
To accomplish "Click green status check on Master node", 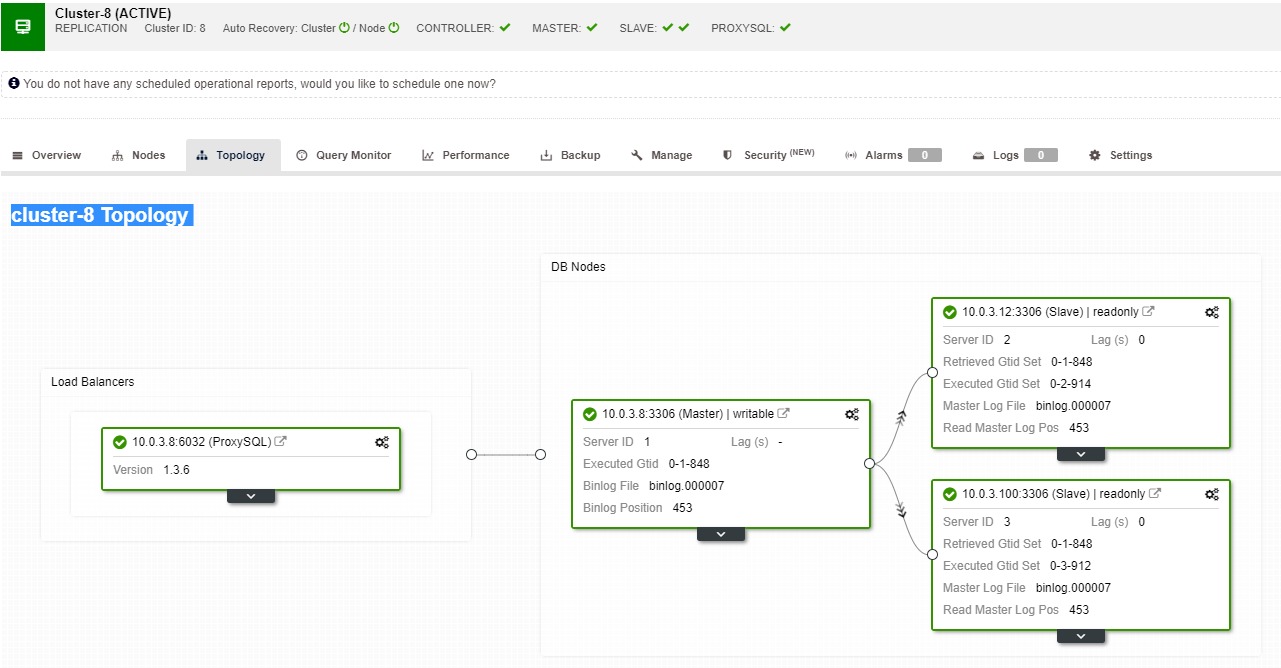I will (590, 414).
